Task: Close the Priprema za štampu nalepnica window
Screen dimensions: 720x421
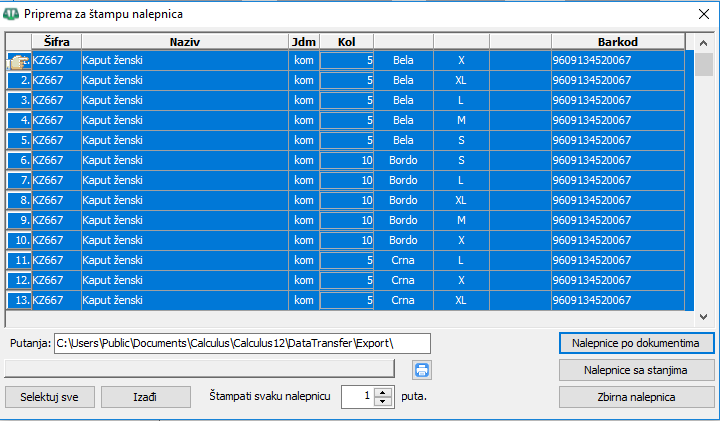Action: click(703, 14)
